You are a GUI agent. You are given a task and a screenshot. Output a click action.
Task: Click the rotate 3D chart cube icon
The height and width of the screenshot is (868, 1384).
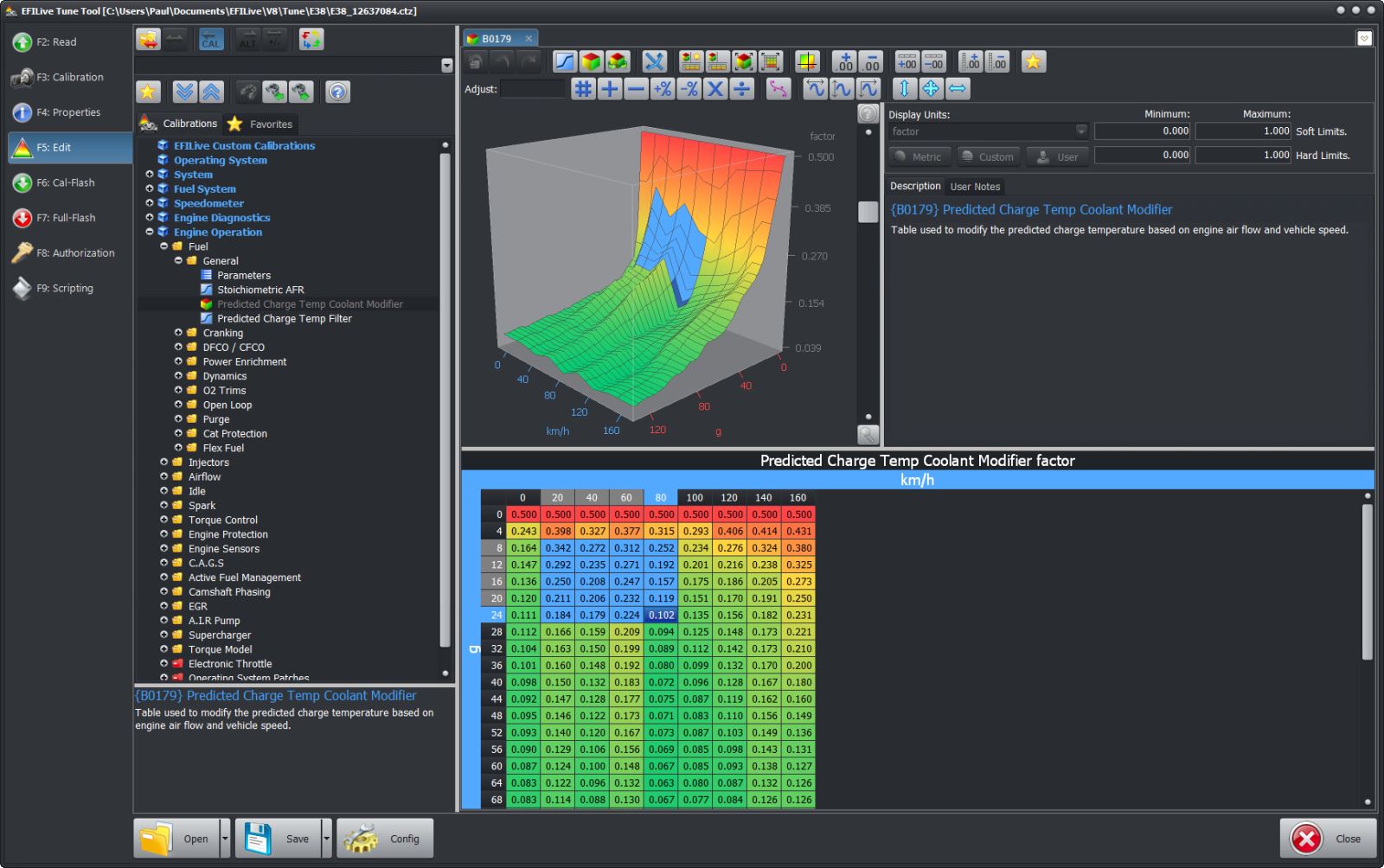[x=618, y=61]
